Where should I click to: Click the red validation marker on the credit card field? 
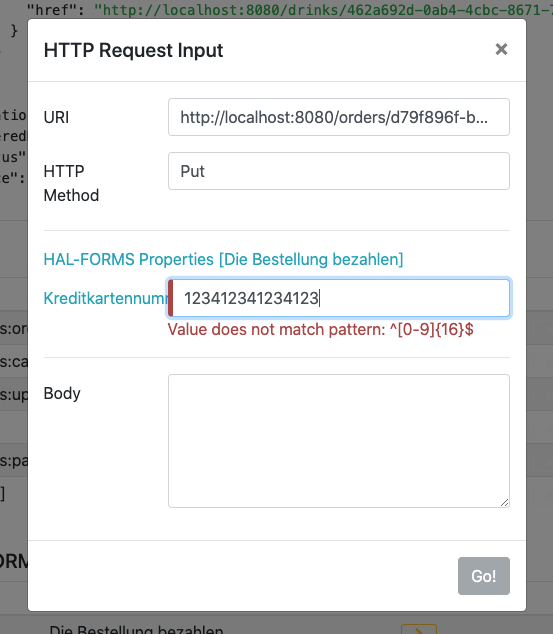coord(171,298)
